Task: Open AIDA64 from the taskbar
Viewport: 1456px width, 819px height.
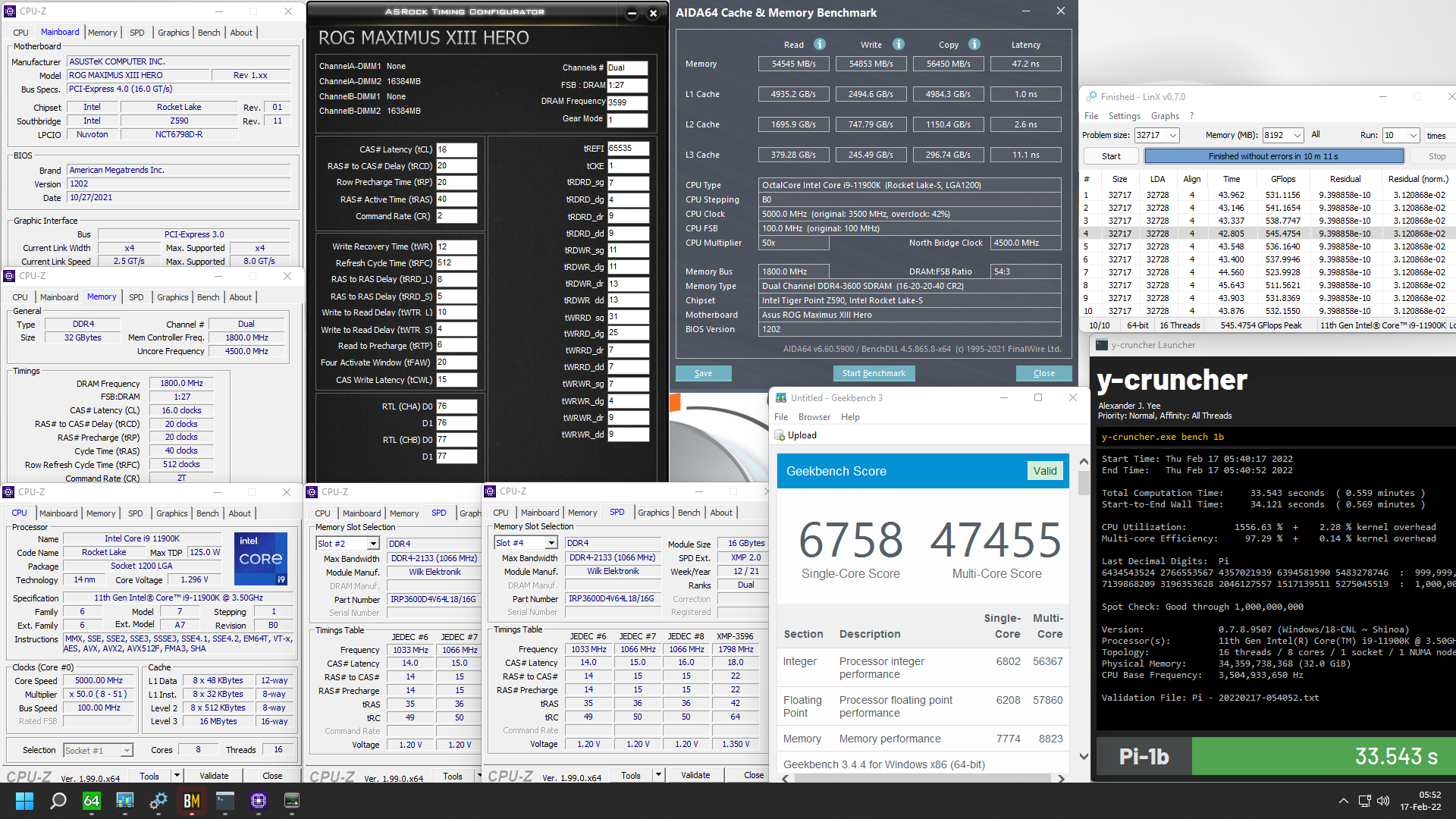Action: click(x=92, y=801)
